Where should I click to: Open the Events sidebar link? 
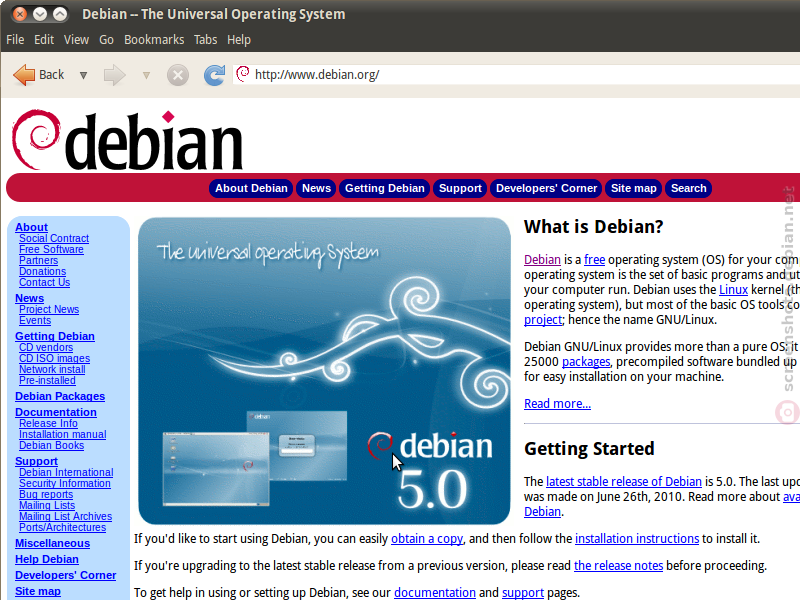35,320
